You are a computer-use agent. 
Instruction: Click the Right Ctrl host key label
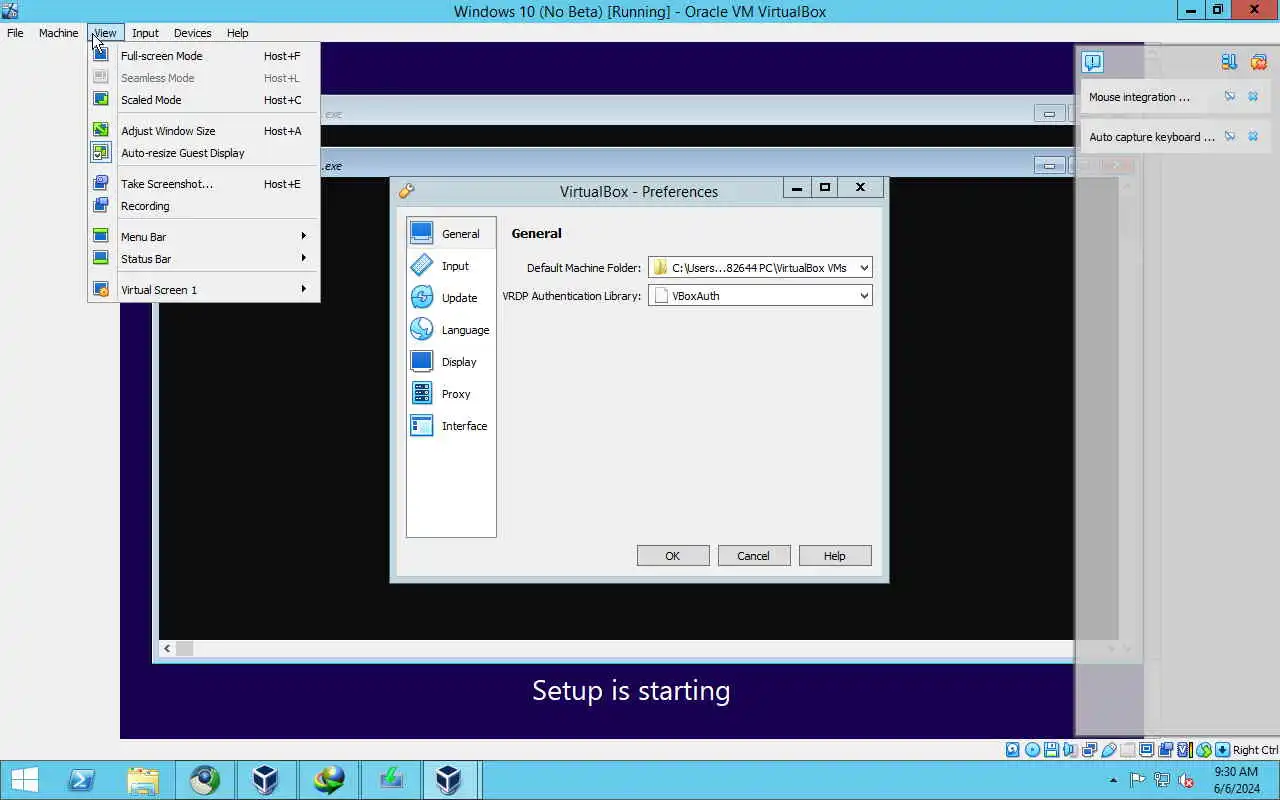pyautogui.click(x=1255, y=750)
